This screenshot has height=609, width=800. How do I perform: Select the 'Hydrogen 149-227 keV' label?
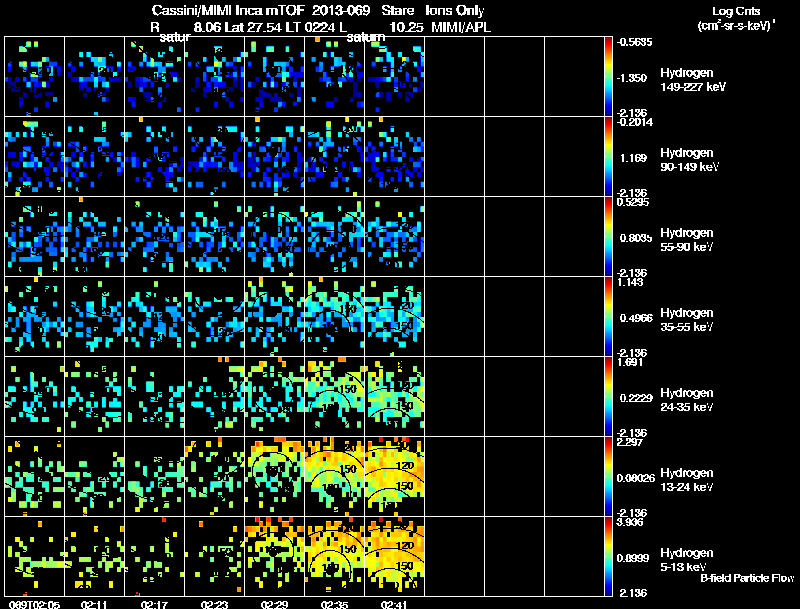[x=692, y=80]
